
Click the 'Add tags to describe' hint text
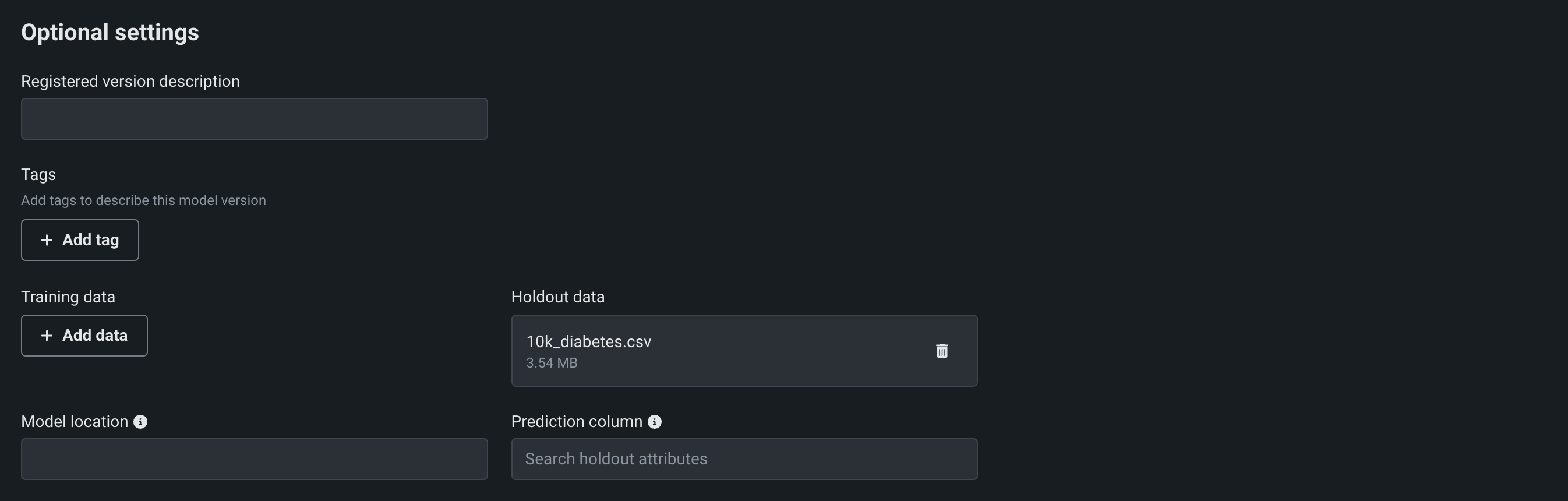(x=143, y=200)
